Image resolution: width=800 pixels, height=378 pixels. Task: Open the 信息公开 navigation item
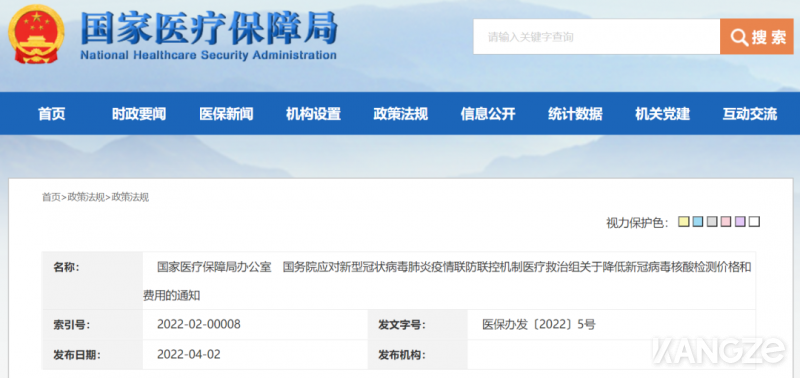pos(488,114)
